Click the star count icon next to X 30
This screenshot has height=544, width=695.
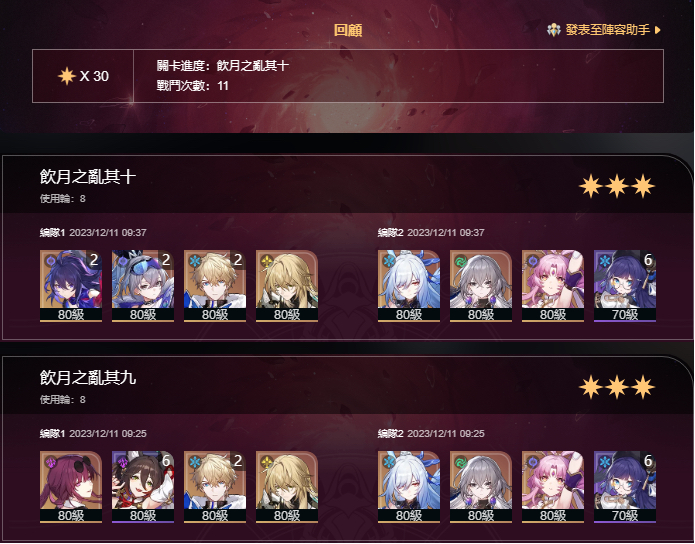coord(67,76)
